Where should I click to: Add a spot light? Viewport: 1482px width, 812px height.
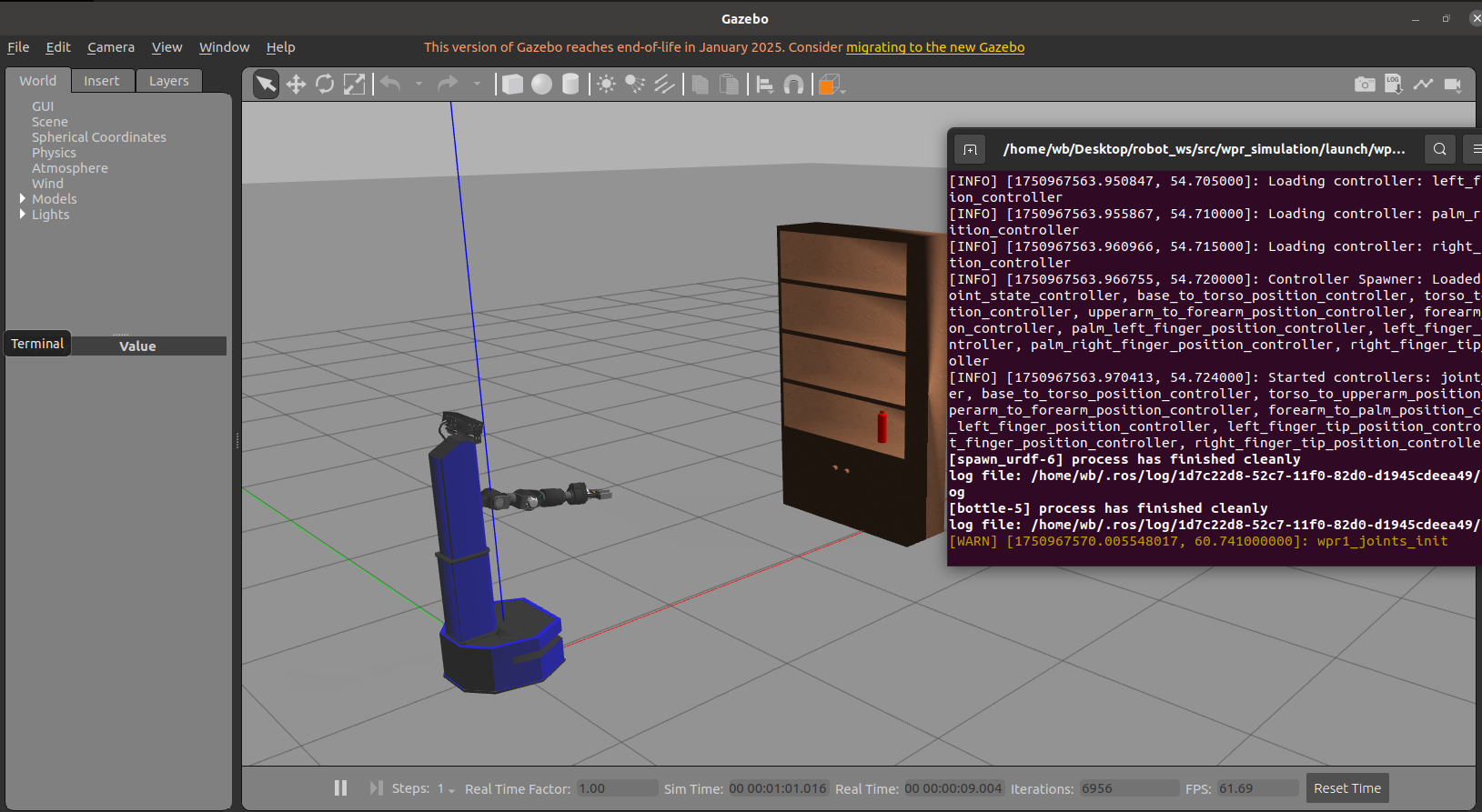(x=635, y=85)
